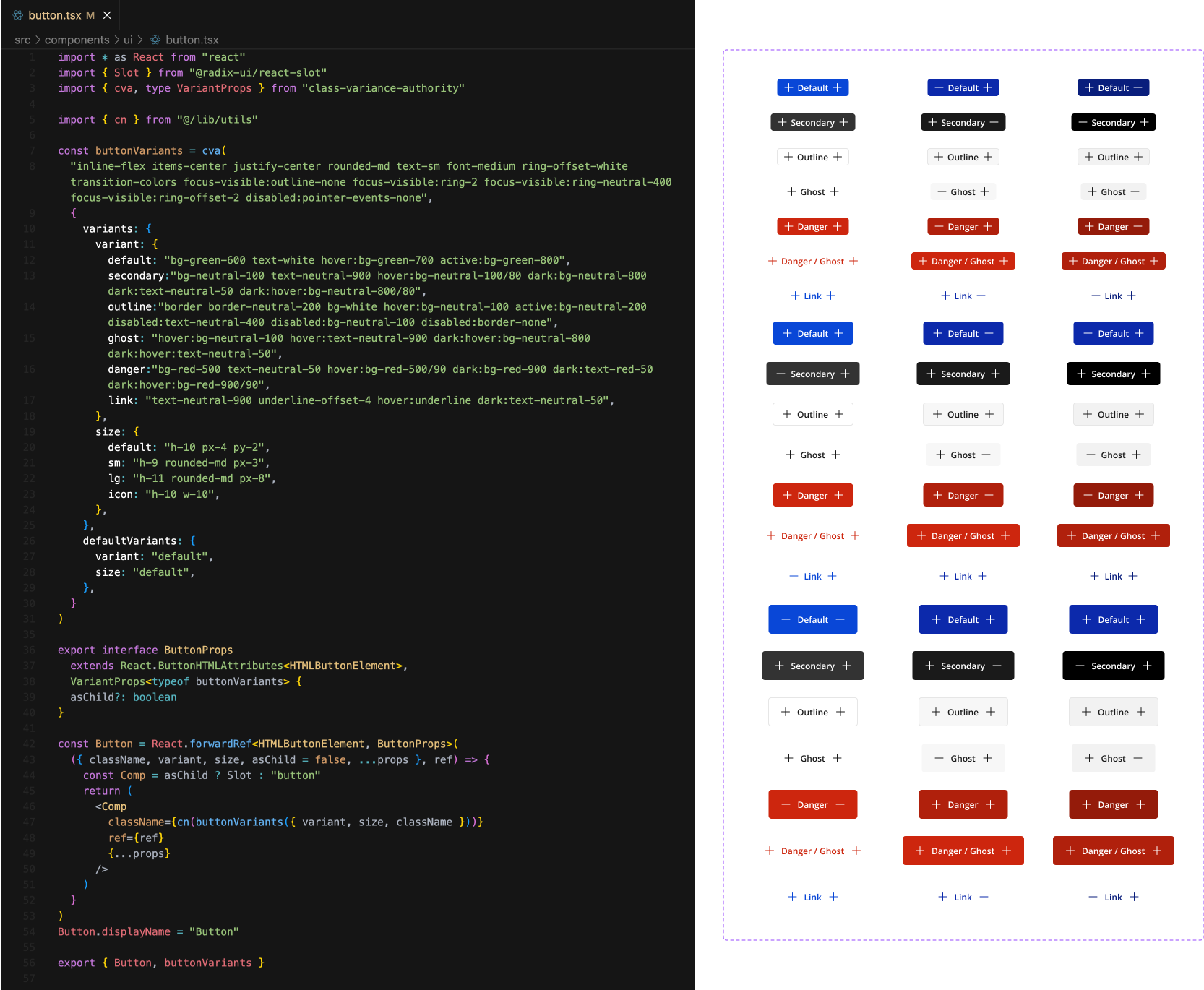
Task: Place cursor on the 'import { cn } from "@/lib/utils"' line
Action: (158, 119)
